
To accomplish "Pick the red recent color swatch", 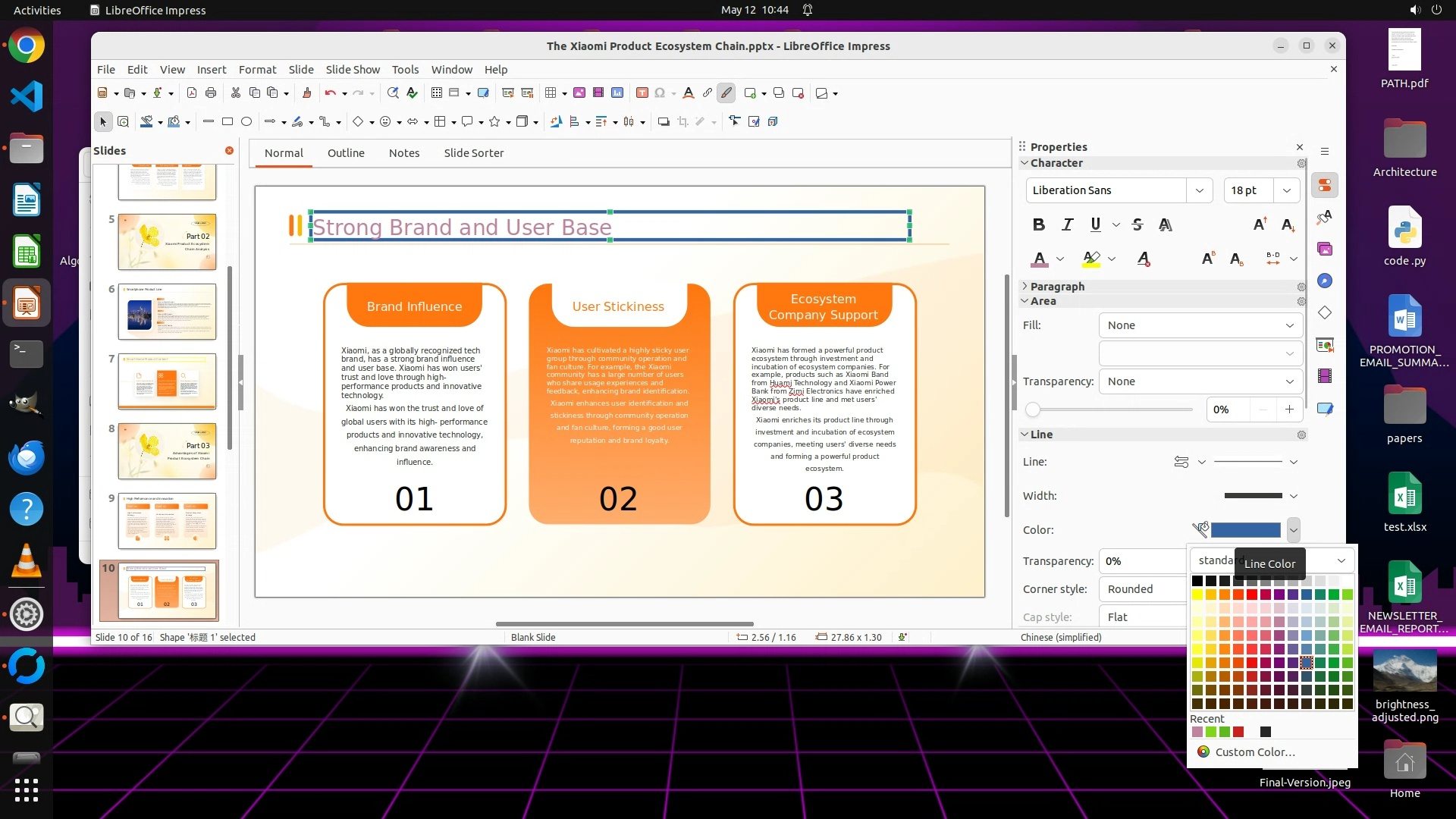I will click(x=1238, y=732).
